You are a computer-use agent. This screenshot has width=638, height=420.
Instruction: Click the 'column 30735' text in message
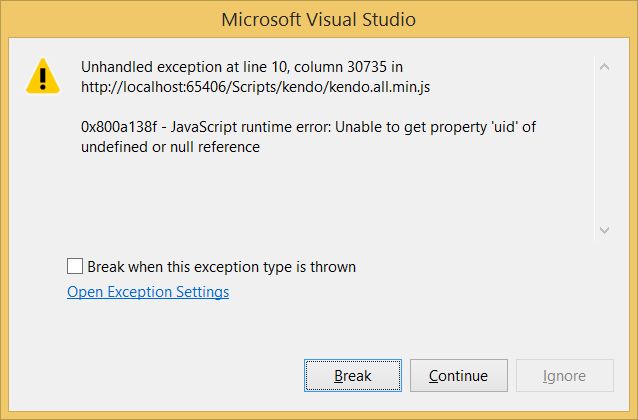(x=340, y=67)
